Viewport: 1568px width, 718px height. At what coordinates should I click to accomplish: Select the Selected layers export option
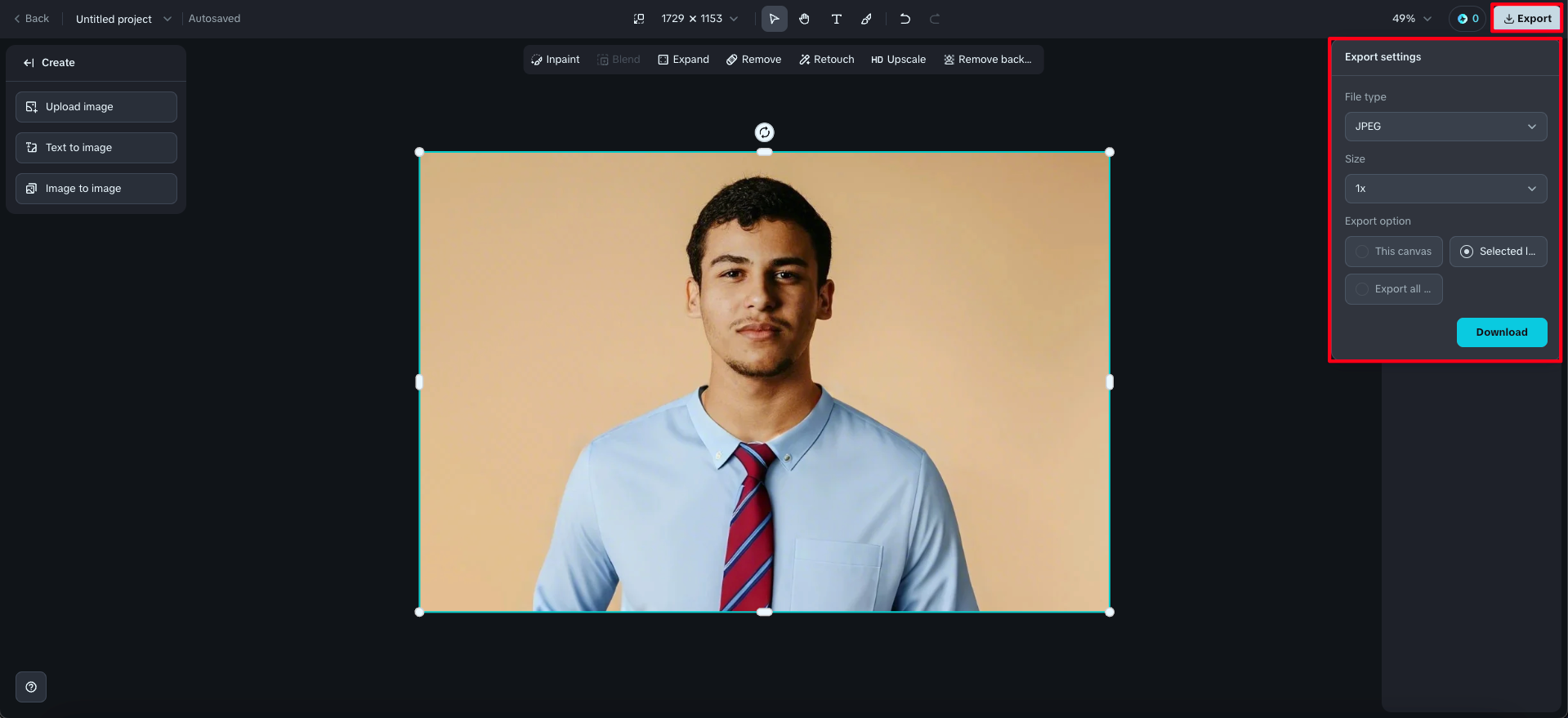click(1499, 252)
